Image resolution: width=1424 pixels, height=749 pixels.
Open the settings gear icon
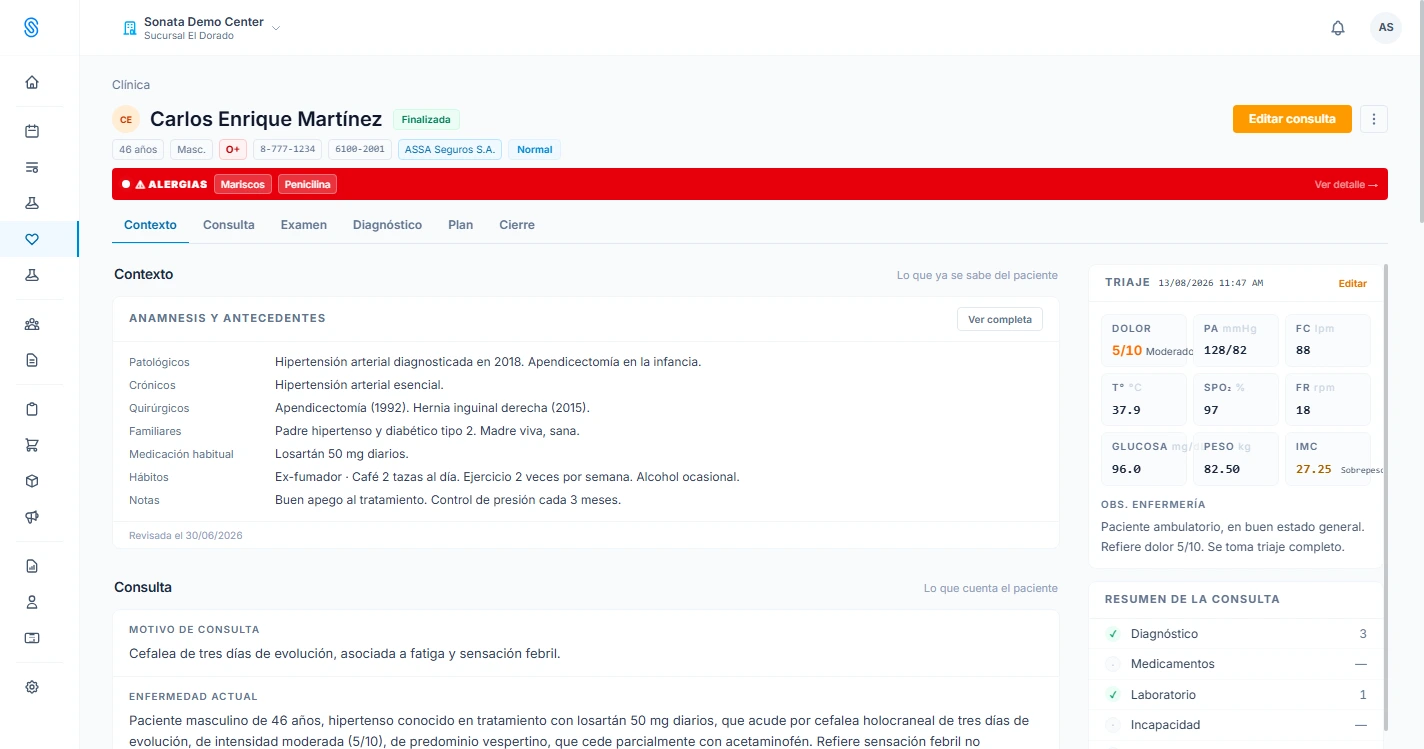click(x=32, y=687)
